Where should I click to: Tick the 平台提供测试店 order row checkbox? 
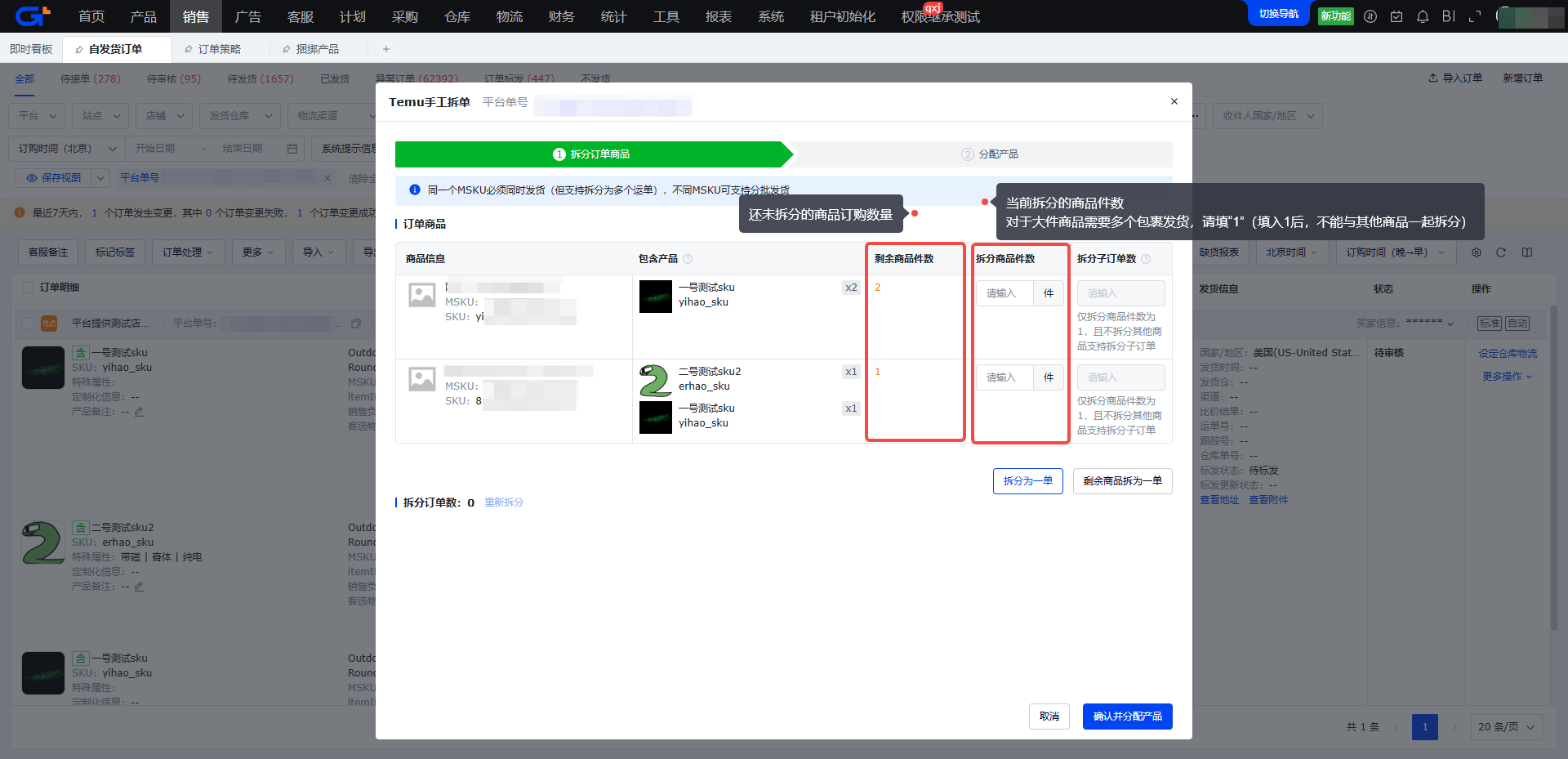point(28,324)
